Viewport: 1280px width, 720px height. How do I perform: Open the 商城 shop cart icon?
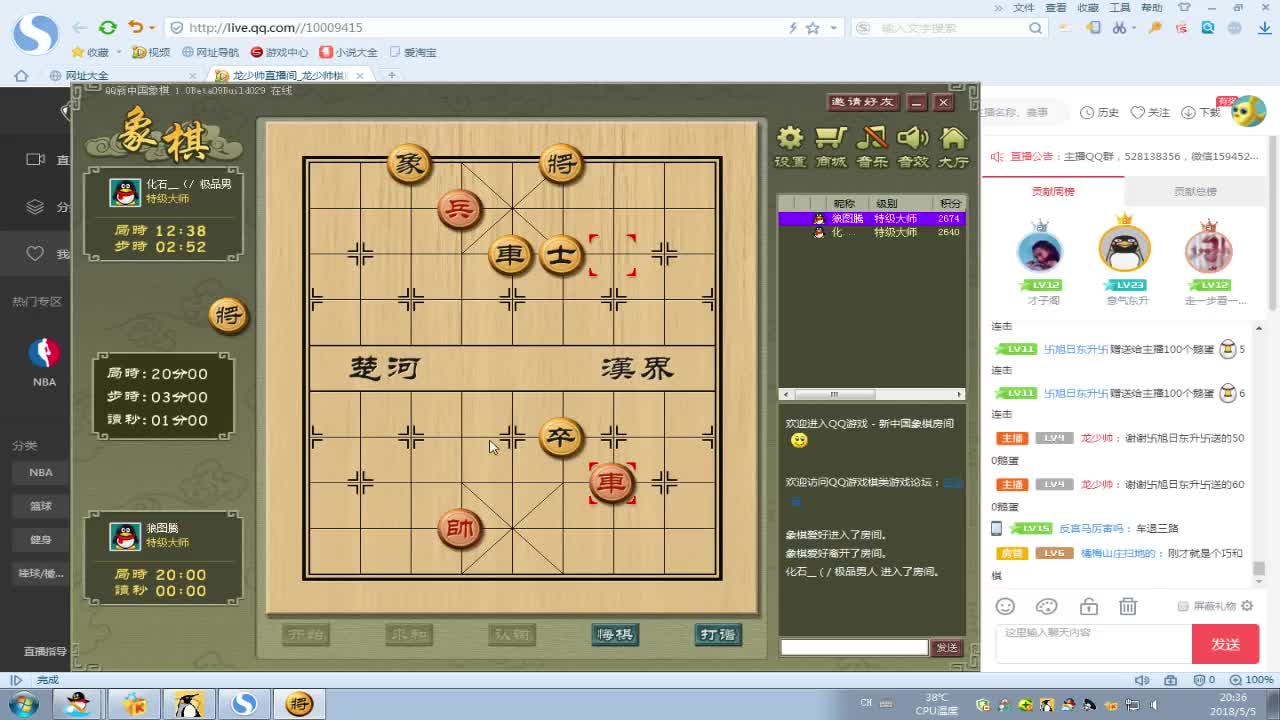pos(830,146)
